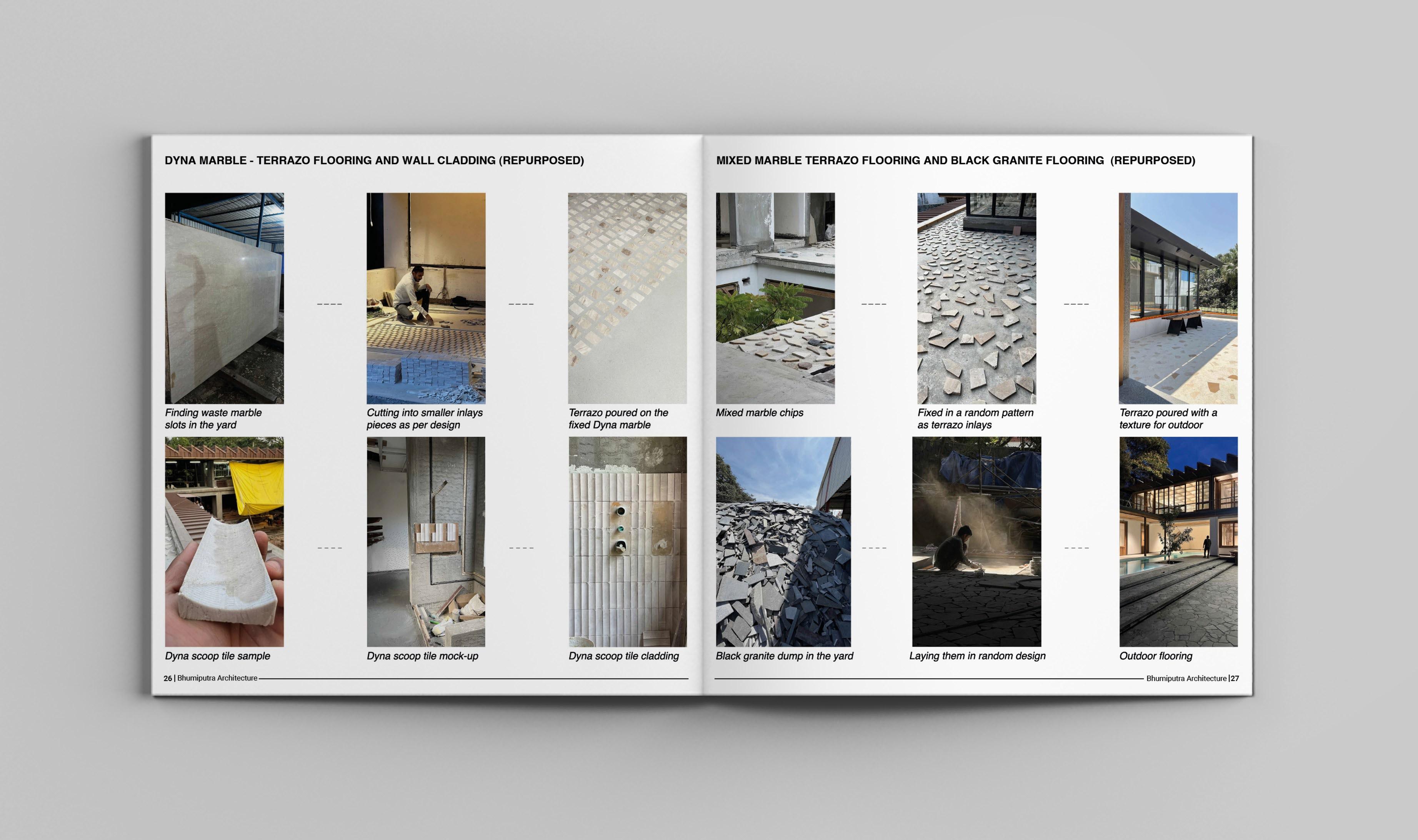This screenshot has width=1418, height=840.
Task: Open the Dyna scoop tile cladding photo
Action: tap(627, 541)
